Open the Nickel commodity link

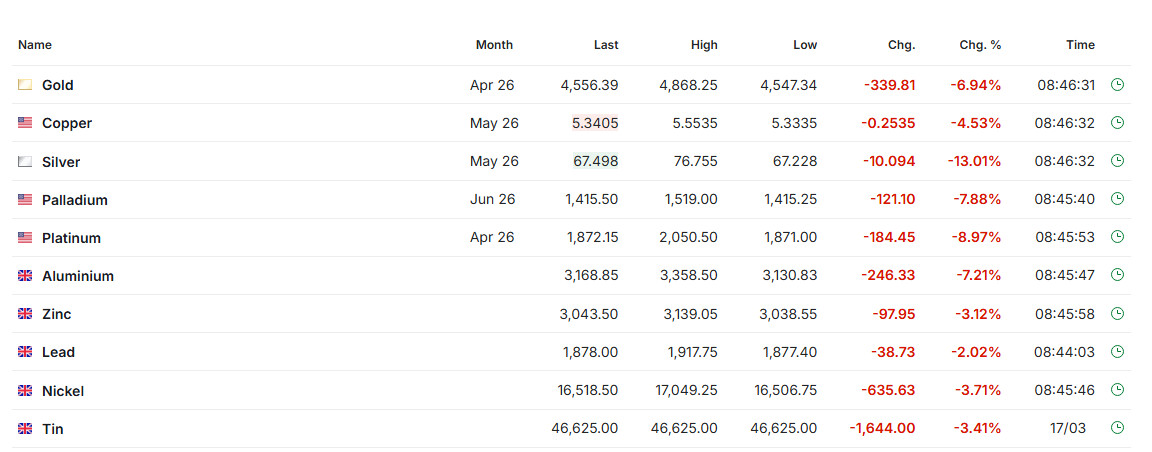[63, 391]
